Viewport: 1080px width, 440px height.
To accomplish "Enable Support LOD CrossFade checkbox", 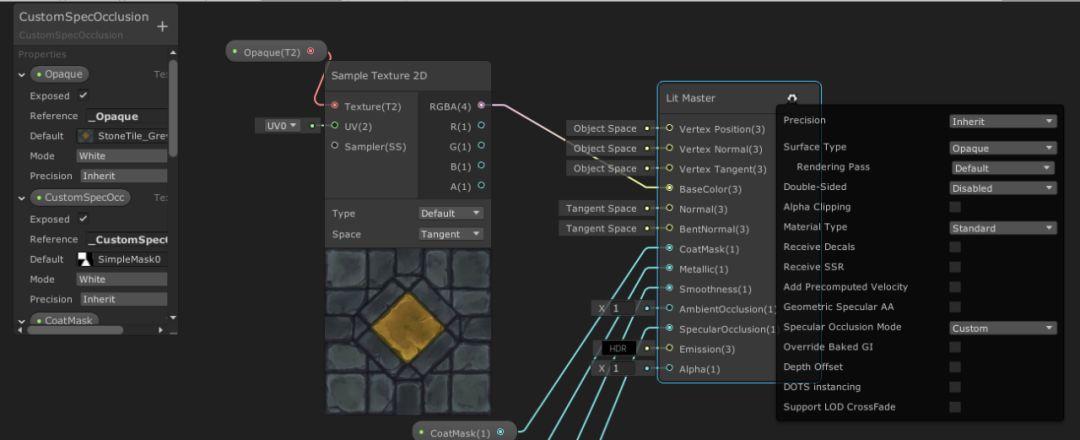I will coord(955,406).
